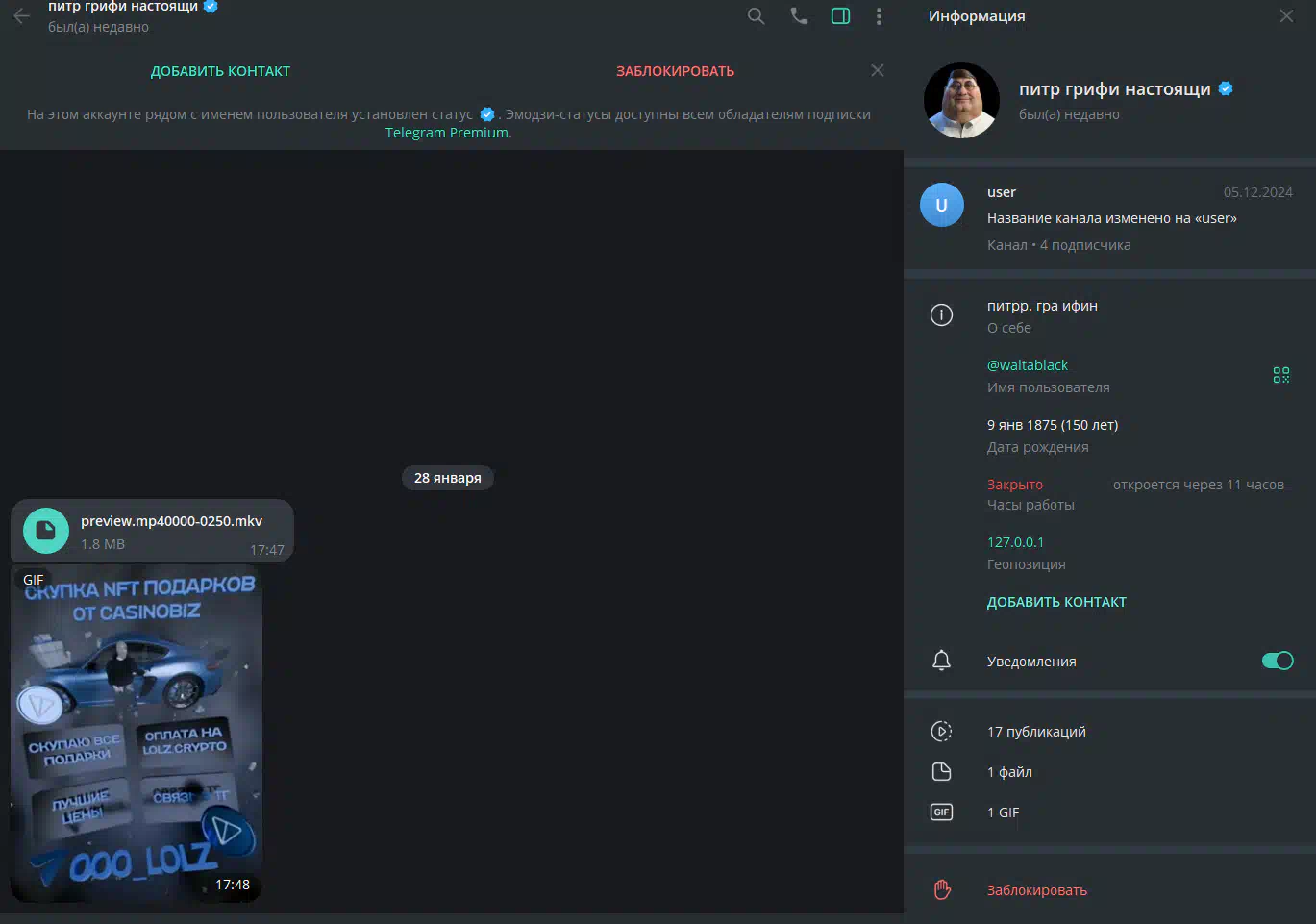Click verified badge next to profile name

pyautogui.click(x=1226, y=88)
